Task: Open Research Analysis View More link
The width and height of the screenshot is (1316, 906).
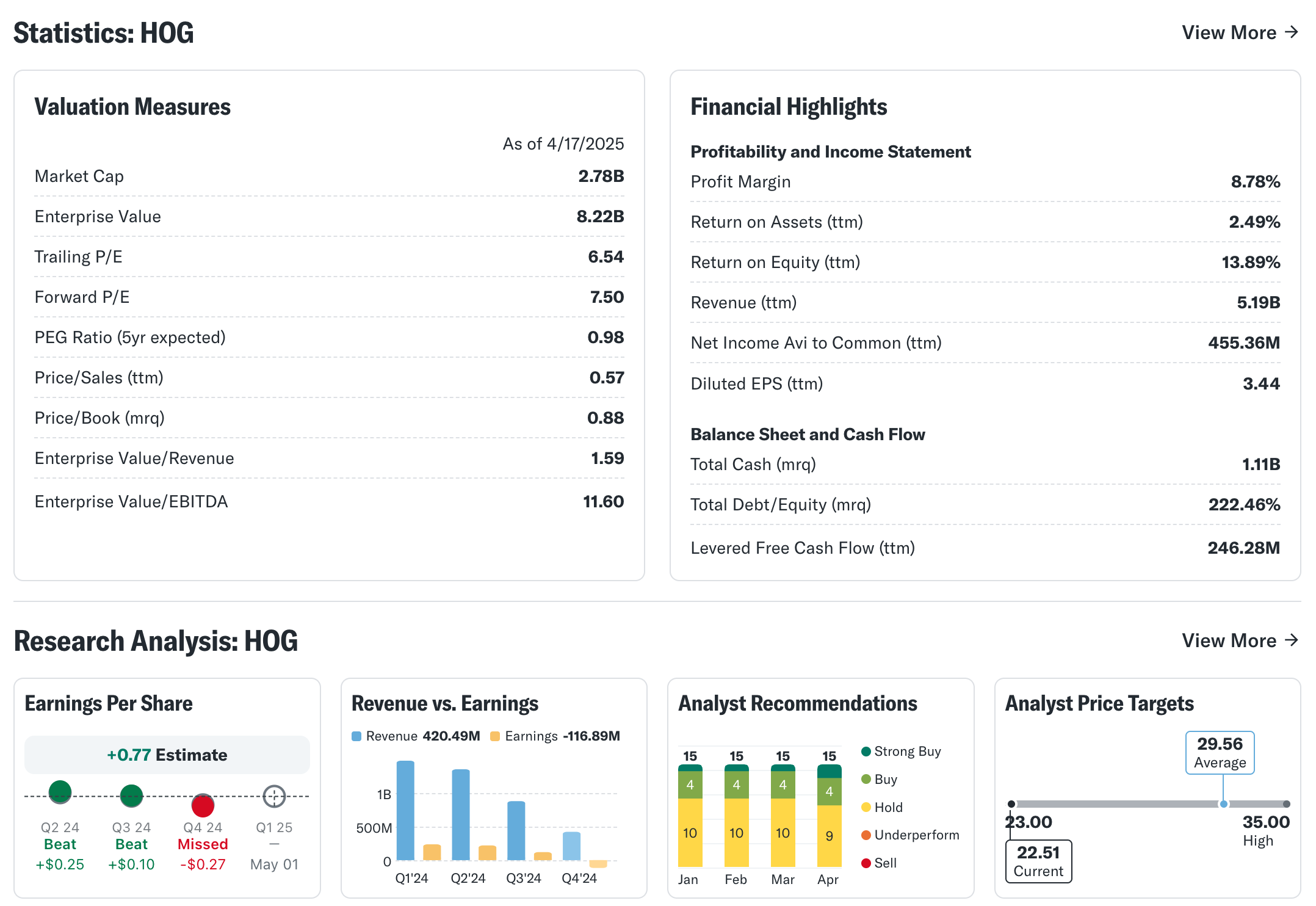Action: pos(1240,640)
